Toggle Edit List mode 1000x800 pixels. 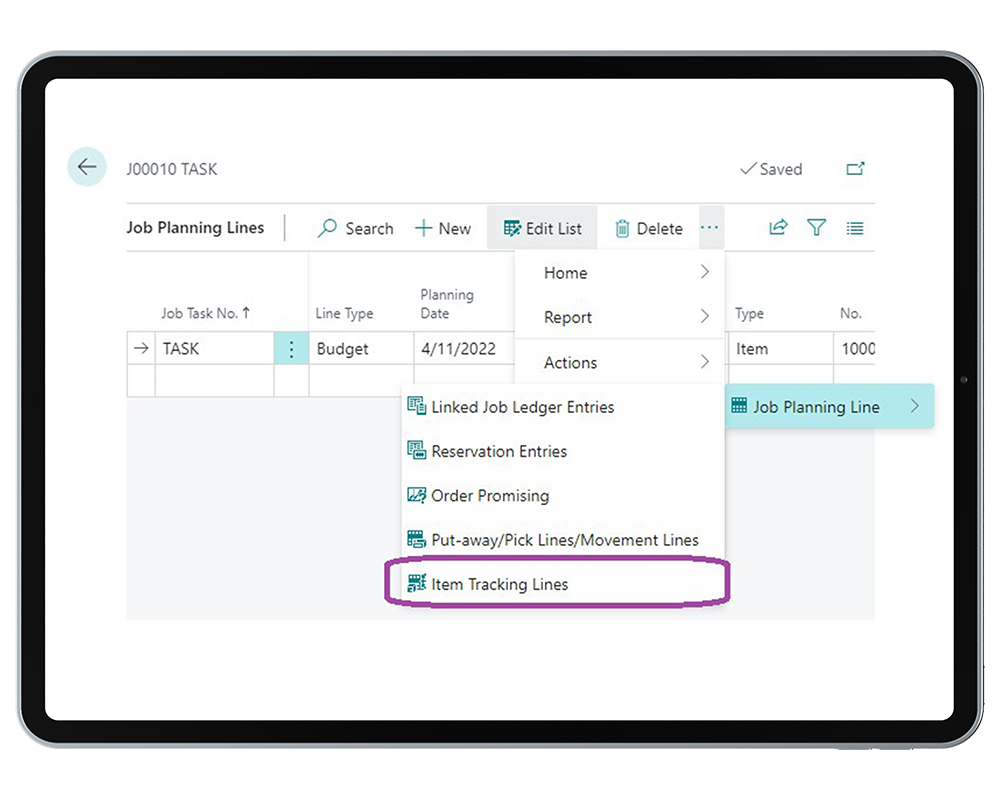pos(542,228)
